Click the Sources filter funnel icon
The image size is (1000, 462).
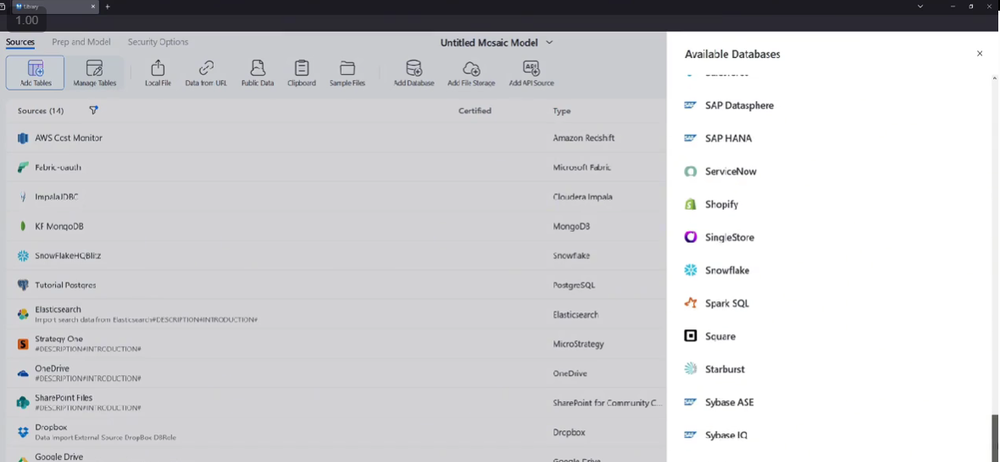coord(93,110)
